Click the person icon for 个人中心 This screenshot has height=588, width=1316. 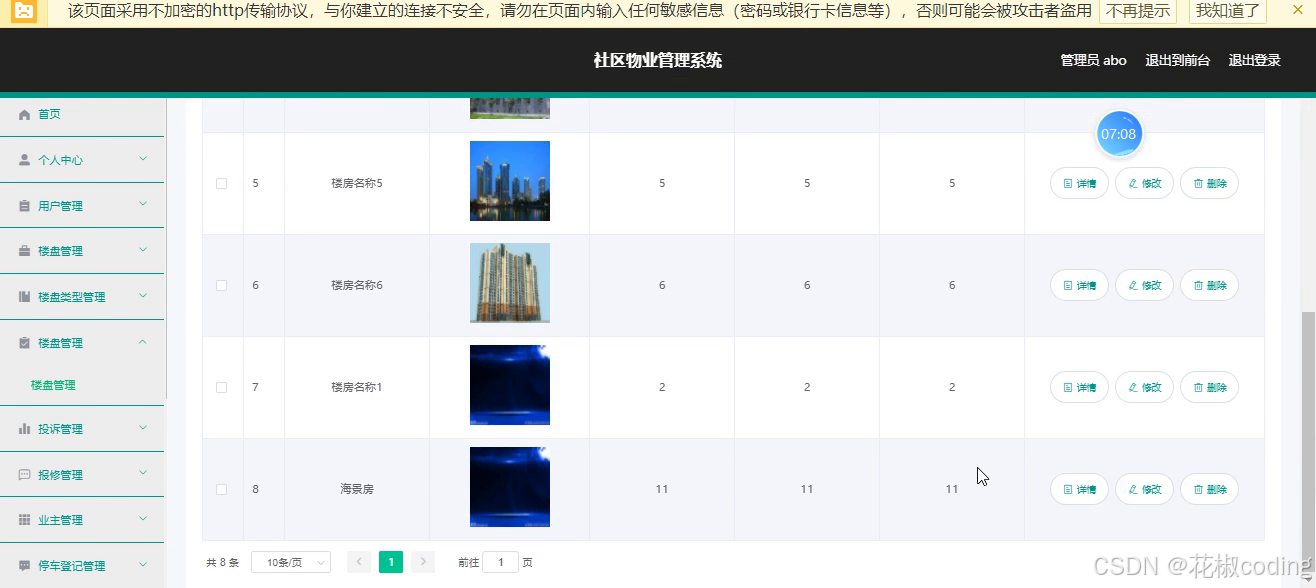pos(25,160)
